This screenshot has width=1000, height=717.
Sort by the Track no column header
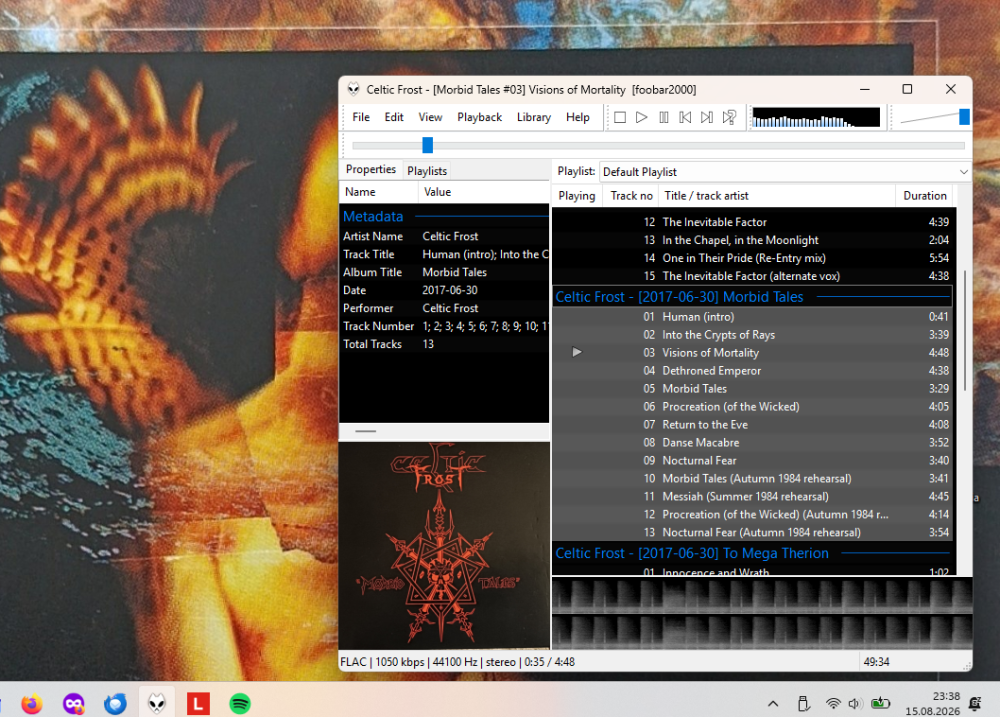pos(631,196)
